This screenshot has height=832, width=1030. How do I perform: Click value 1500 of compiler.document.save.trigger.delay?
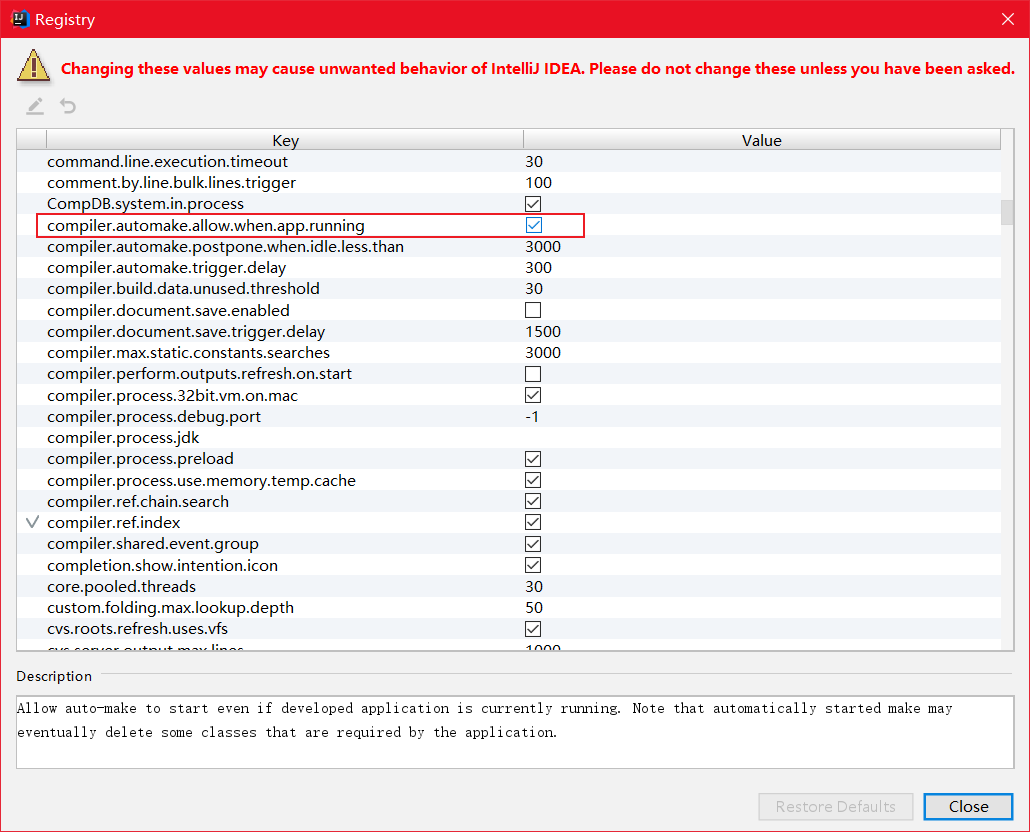(x=543, y=332)
